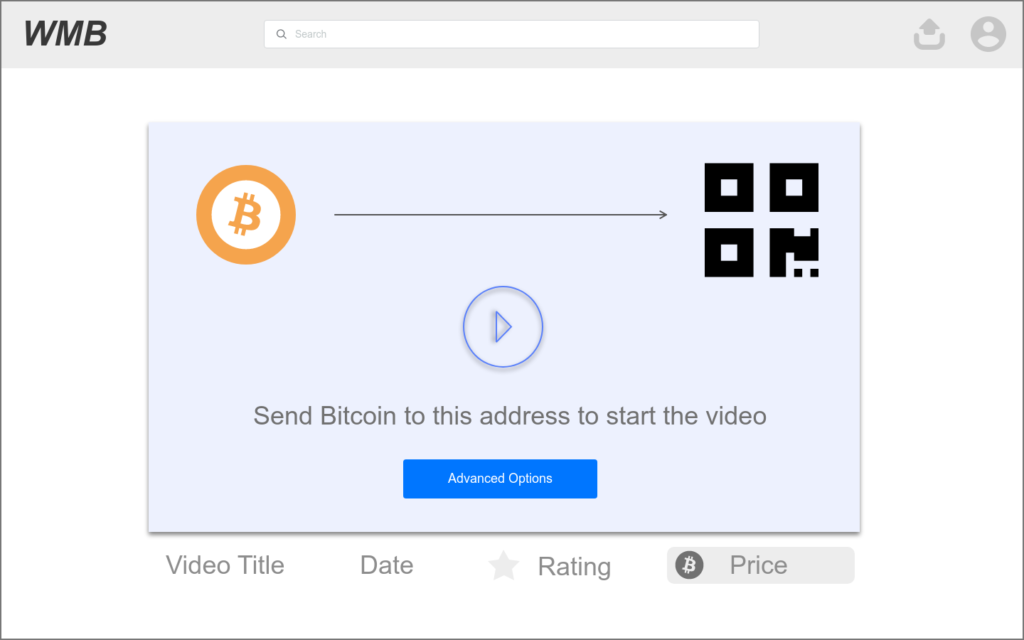Click the QR code's top-right square
The height and width of the screenshot is (640, 1024).
pos(793,187)
